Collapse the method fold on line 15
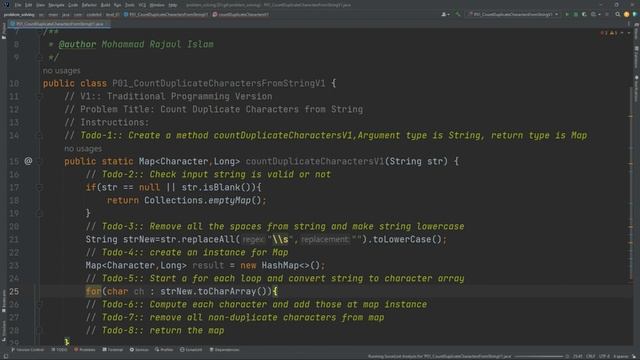Viewport: 640px width, 360px height. coord(40,161)
